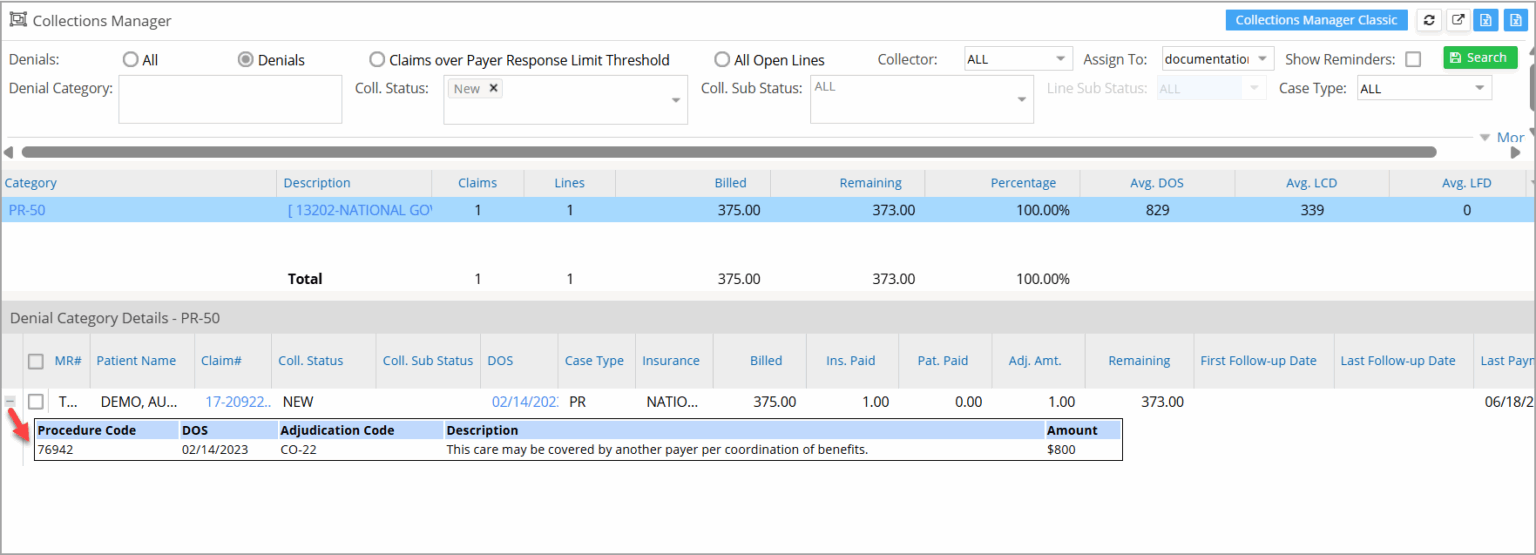Click the green Search button
This screenshot has height=555, width=1536.
pyautogui.click(x=1480, y=58)
